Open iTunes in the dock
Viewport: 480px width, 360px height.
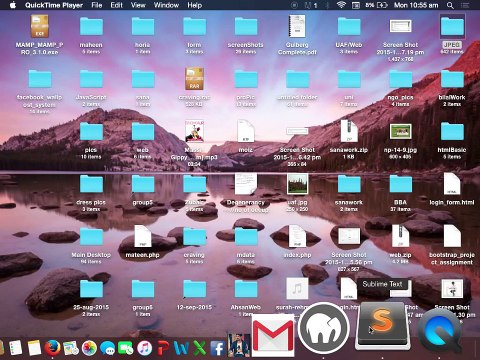[144, 348]
